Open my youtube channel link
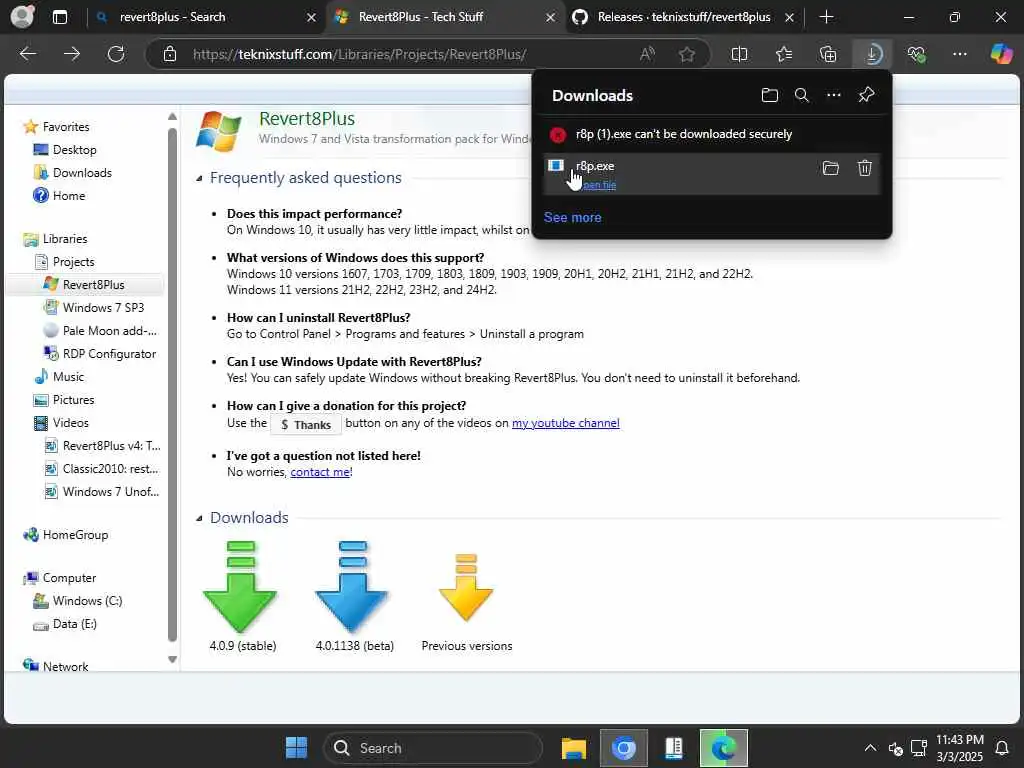Screen dimensions: 1024x768 click(x=566, y=423)
